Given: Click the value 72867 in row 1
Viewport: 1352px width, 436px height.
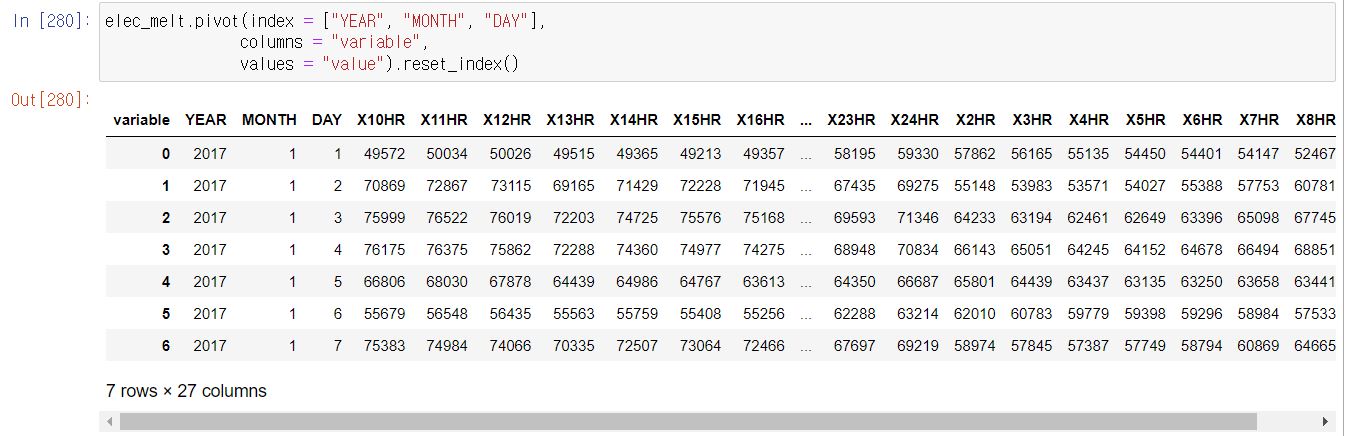Looking at the screenshot, I should [448, 185].
